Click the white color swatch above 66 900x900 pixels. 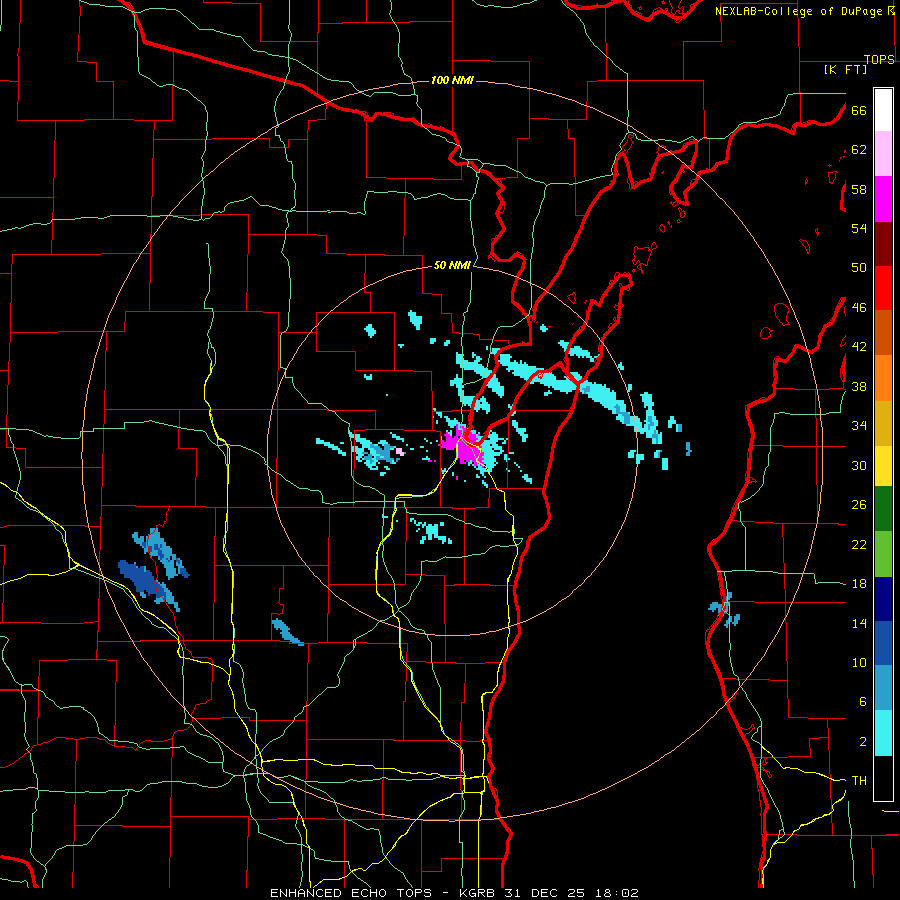pos(883,110)
